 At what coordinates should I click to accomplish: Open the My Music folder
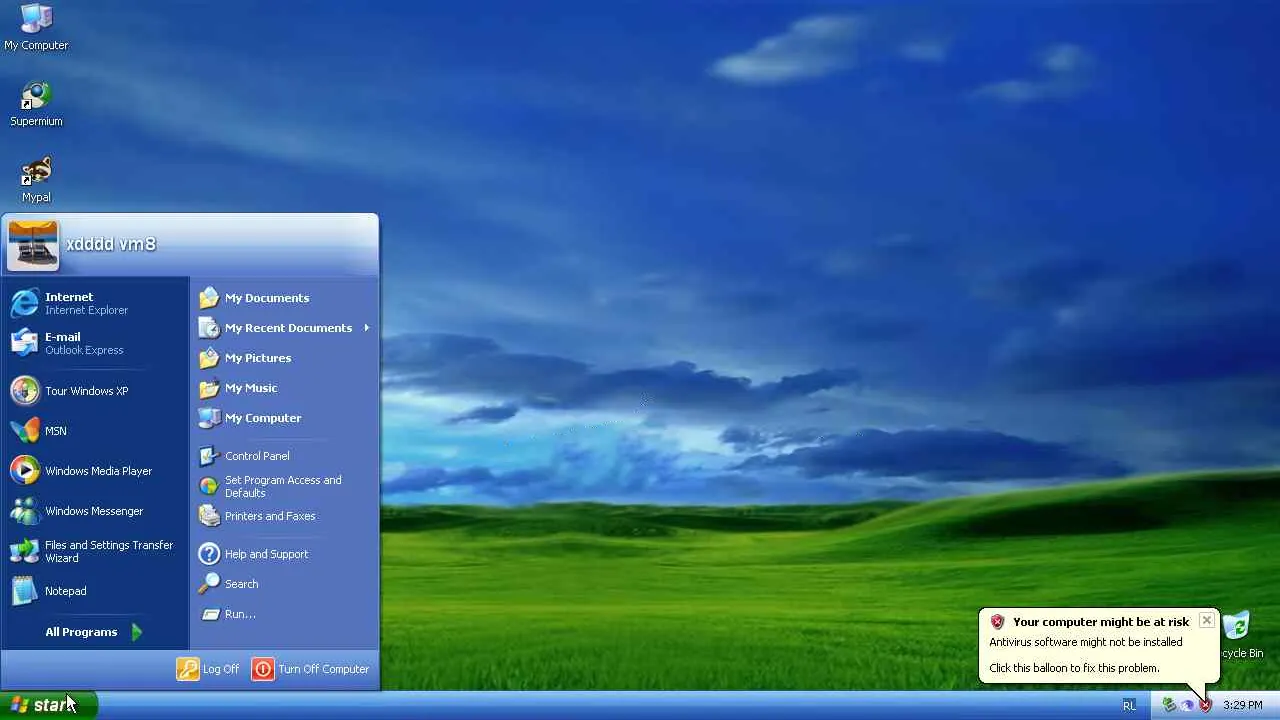(x=285, y=388)
